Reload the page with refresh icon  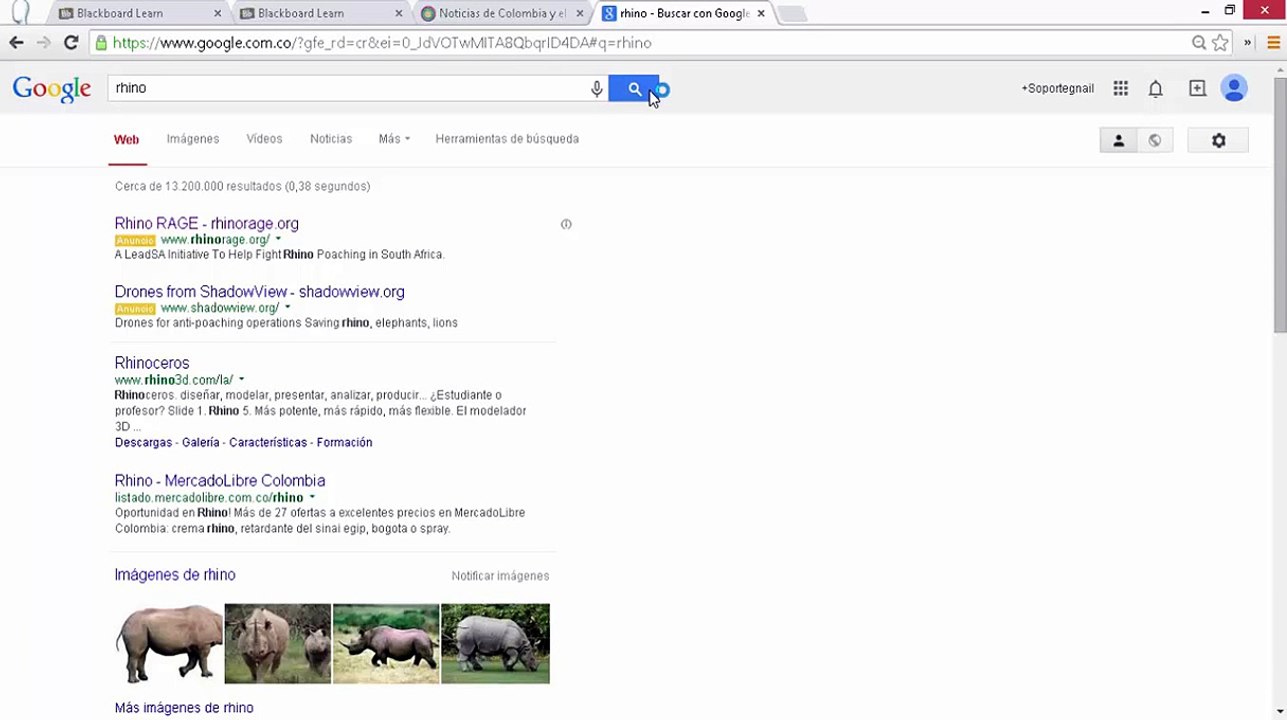tap(71, 42)
